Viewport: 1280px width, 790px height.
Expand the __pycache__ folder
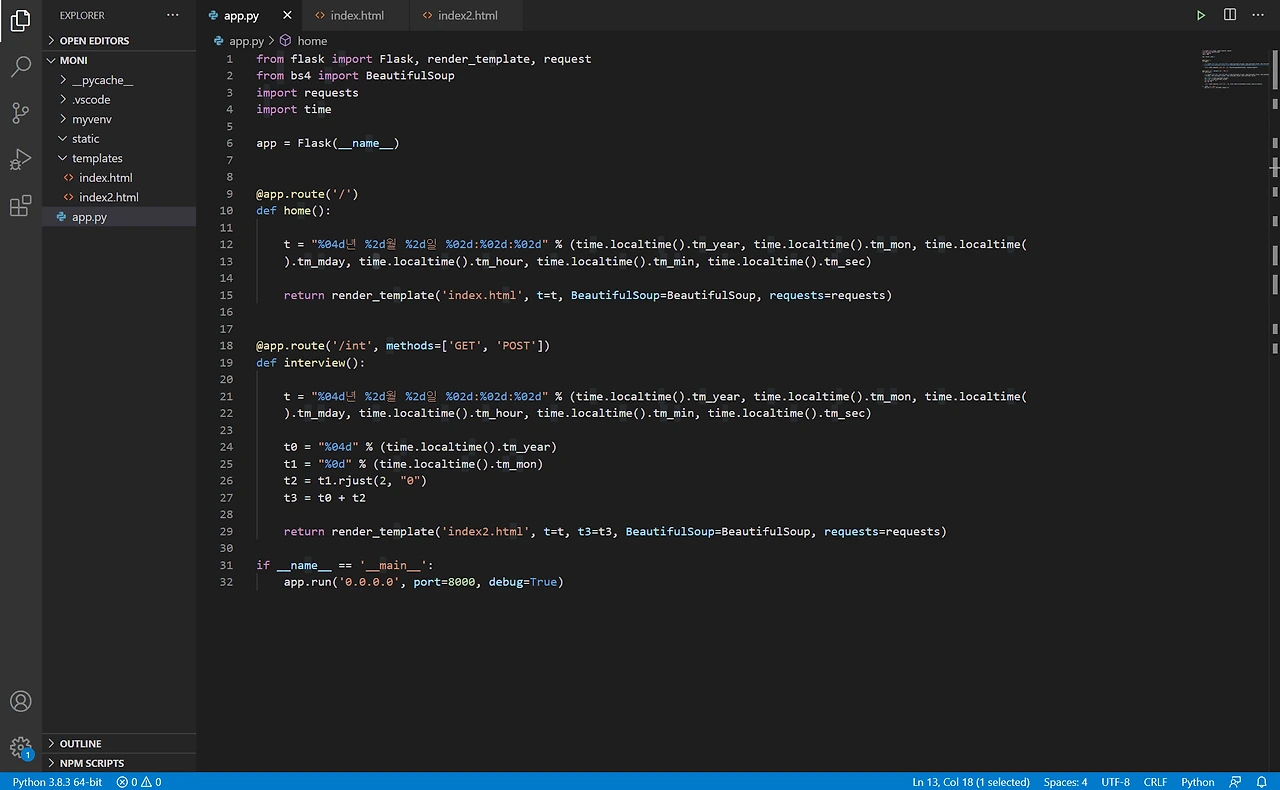119,80
